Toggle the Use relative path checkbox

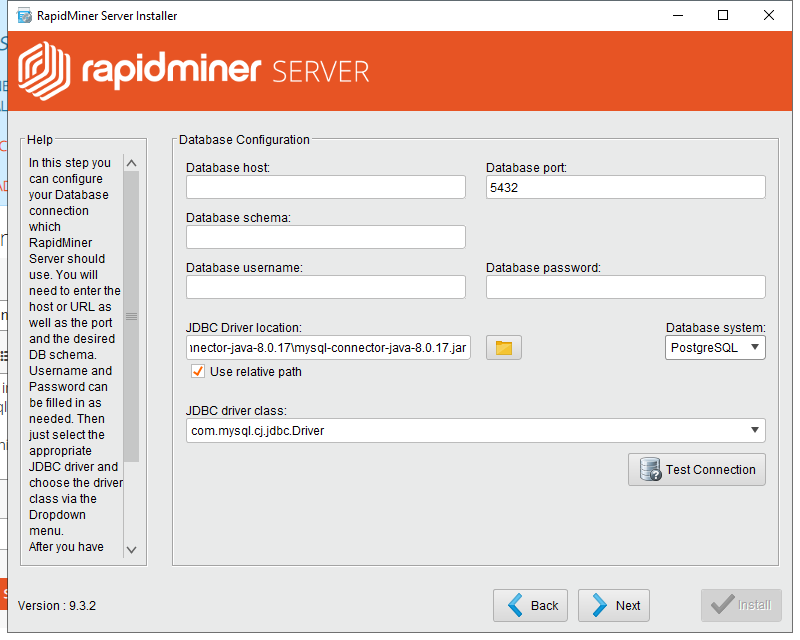198,371
